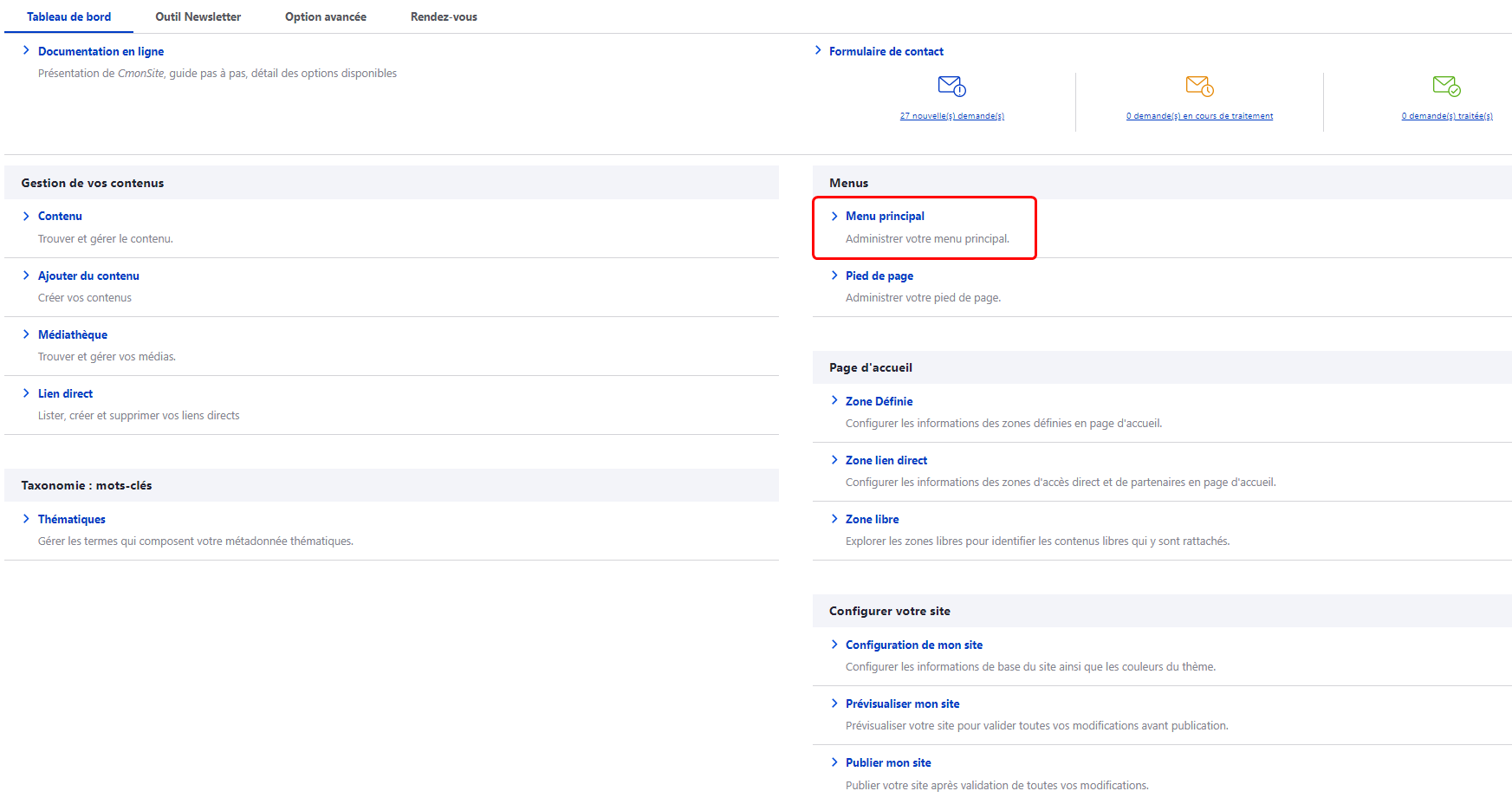The image size is (1512, 804).
Task: Go to the Rendez-vous tab
Action: 444,16
